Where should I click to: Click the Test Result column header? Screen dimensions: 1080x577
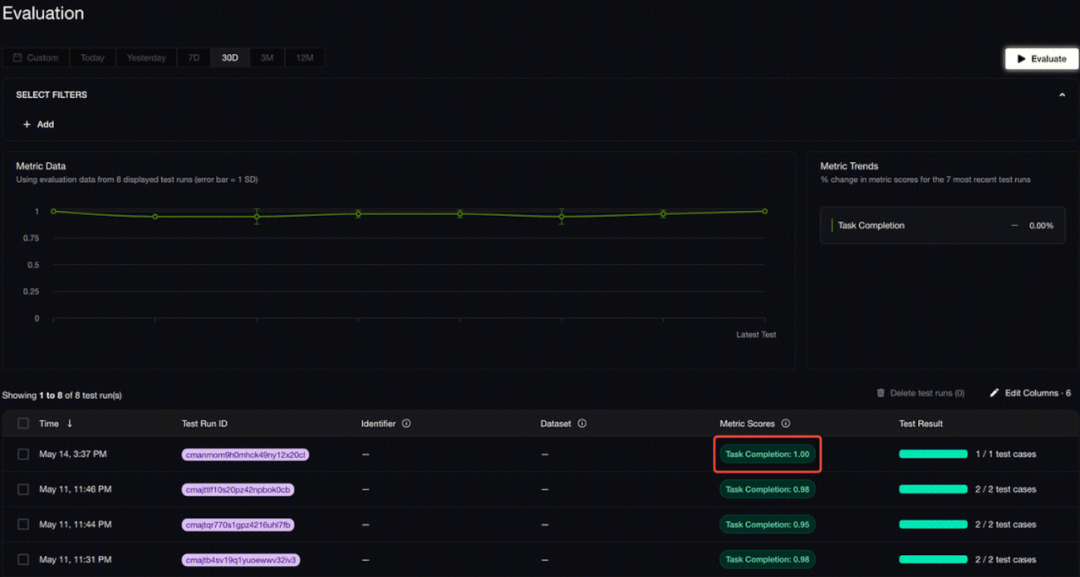click(x=921, y=423)
